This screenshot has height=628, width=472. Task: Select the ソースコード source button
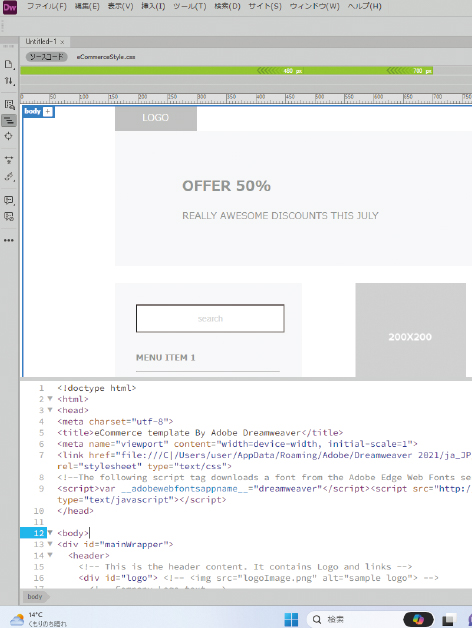(x=46, y=57)
